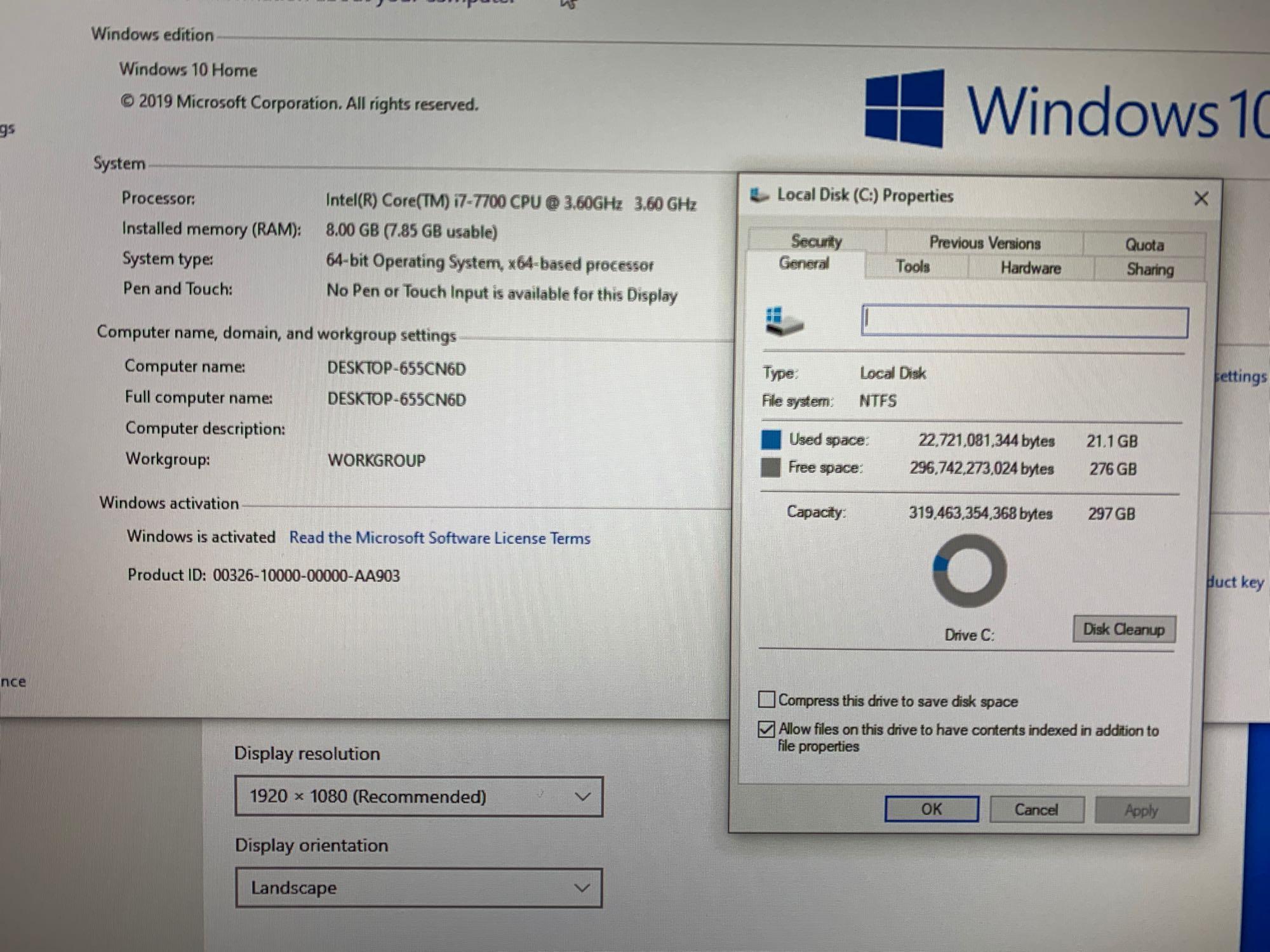Open the Display resolution dropdown
Image resolution: width=1270 pixels, height=952 pixels.
pyautogui.click(x=418, y=797)
